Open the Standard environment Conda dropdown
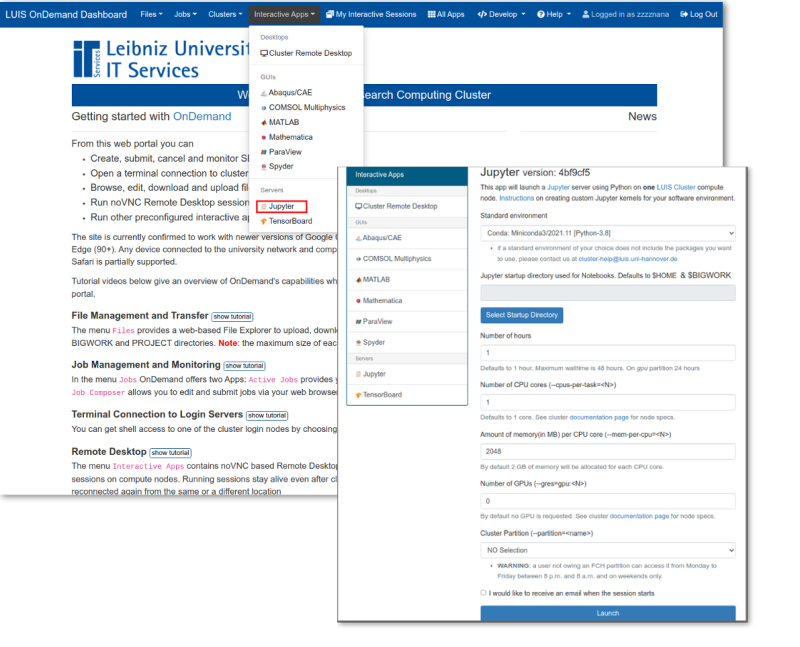This screenshot has width=800, height=647. click(608, 233)
